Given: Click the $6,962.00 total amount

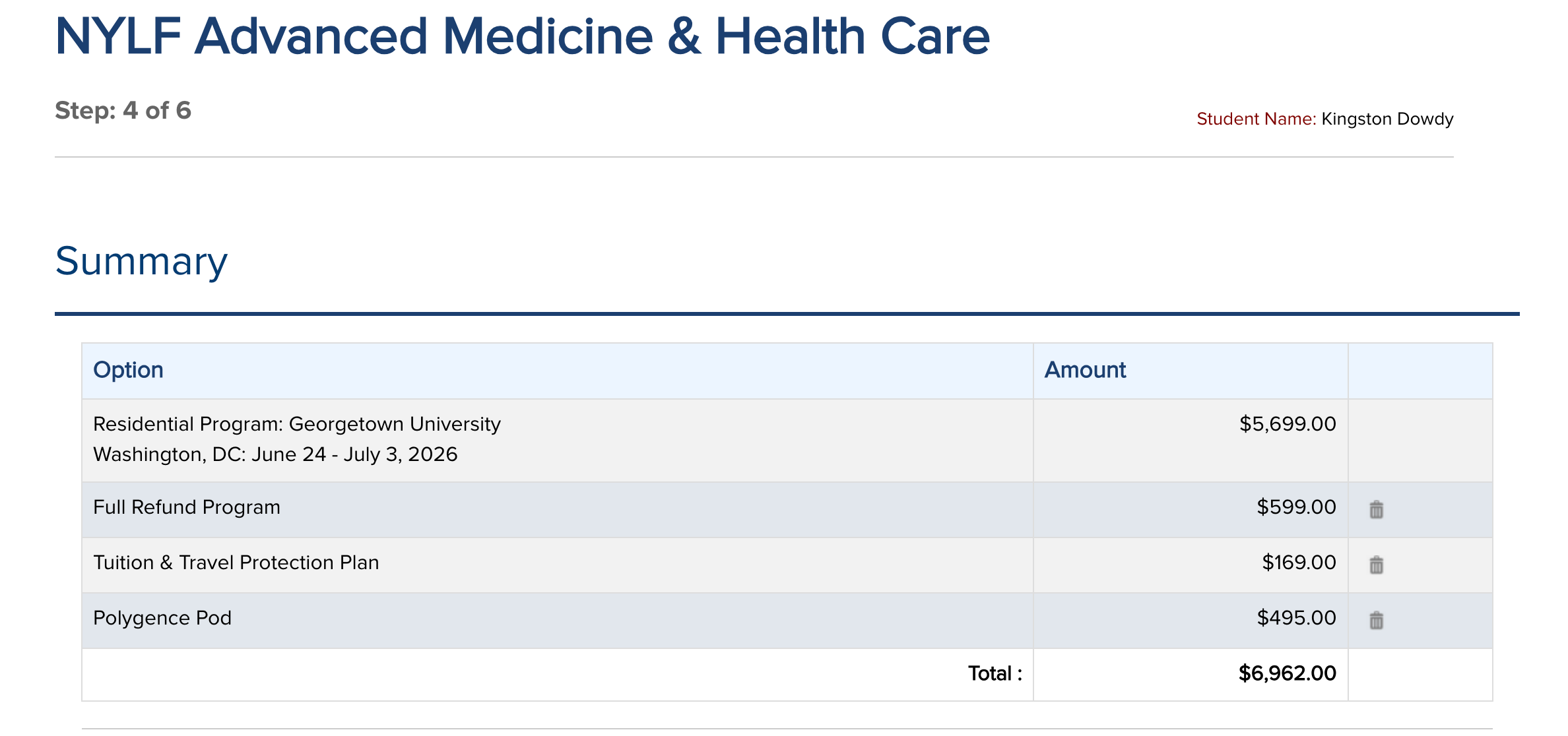Looking at the screenshot, I should (x=1287, y=673).
